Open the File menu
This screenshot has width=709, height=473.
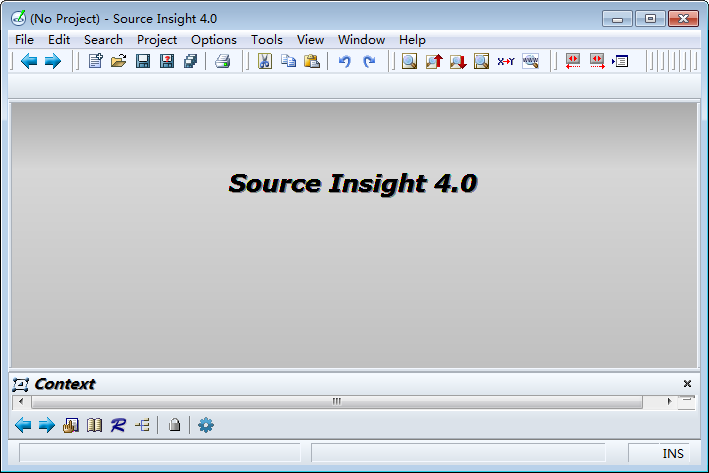pos(24,40)
